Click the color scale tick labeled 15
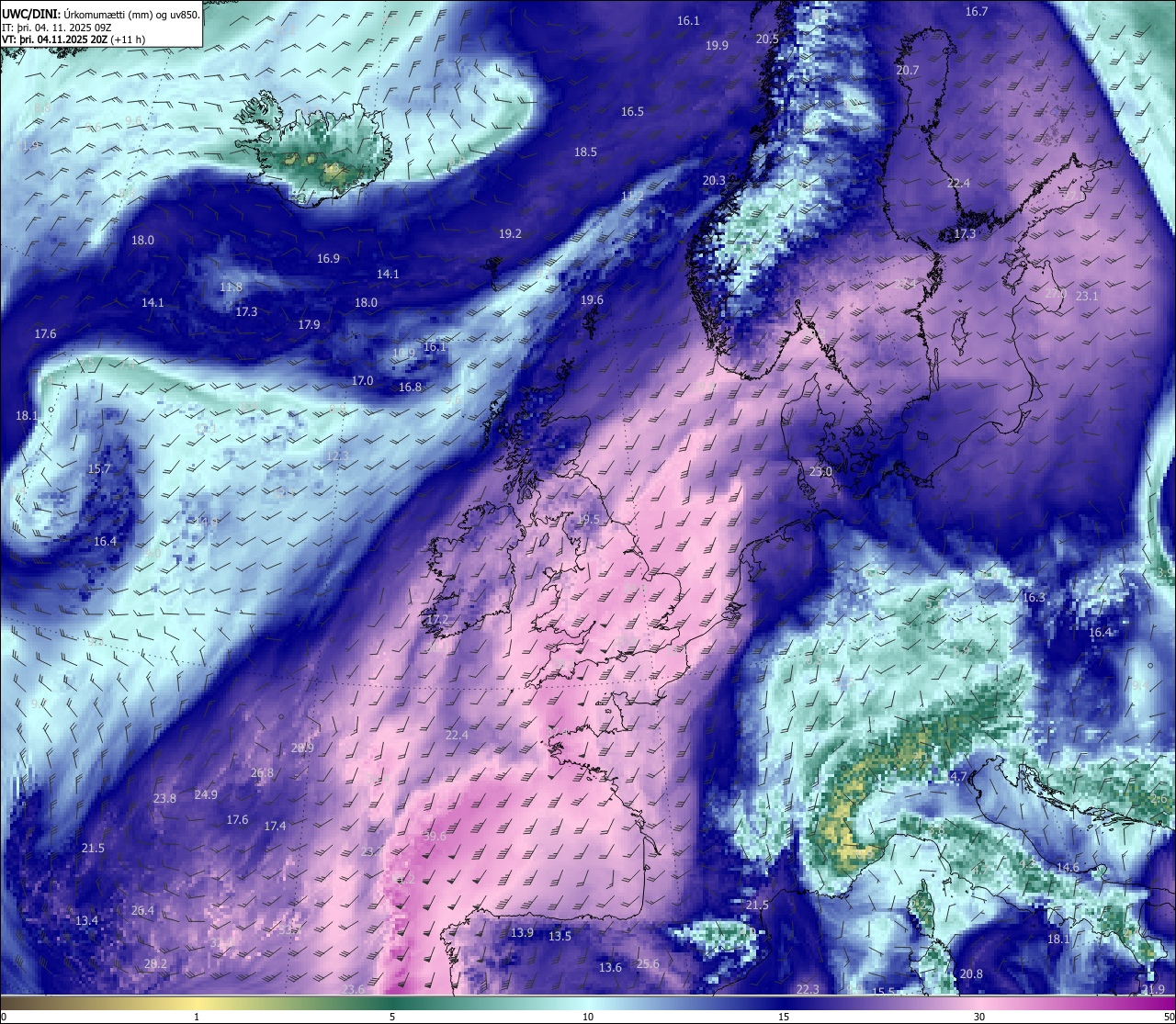Image resolution: width=1176 pixels, height=1024 pixels. pyautogui.click(x=784, y=1017)
